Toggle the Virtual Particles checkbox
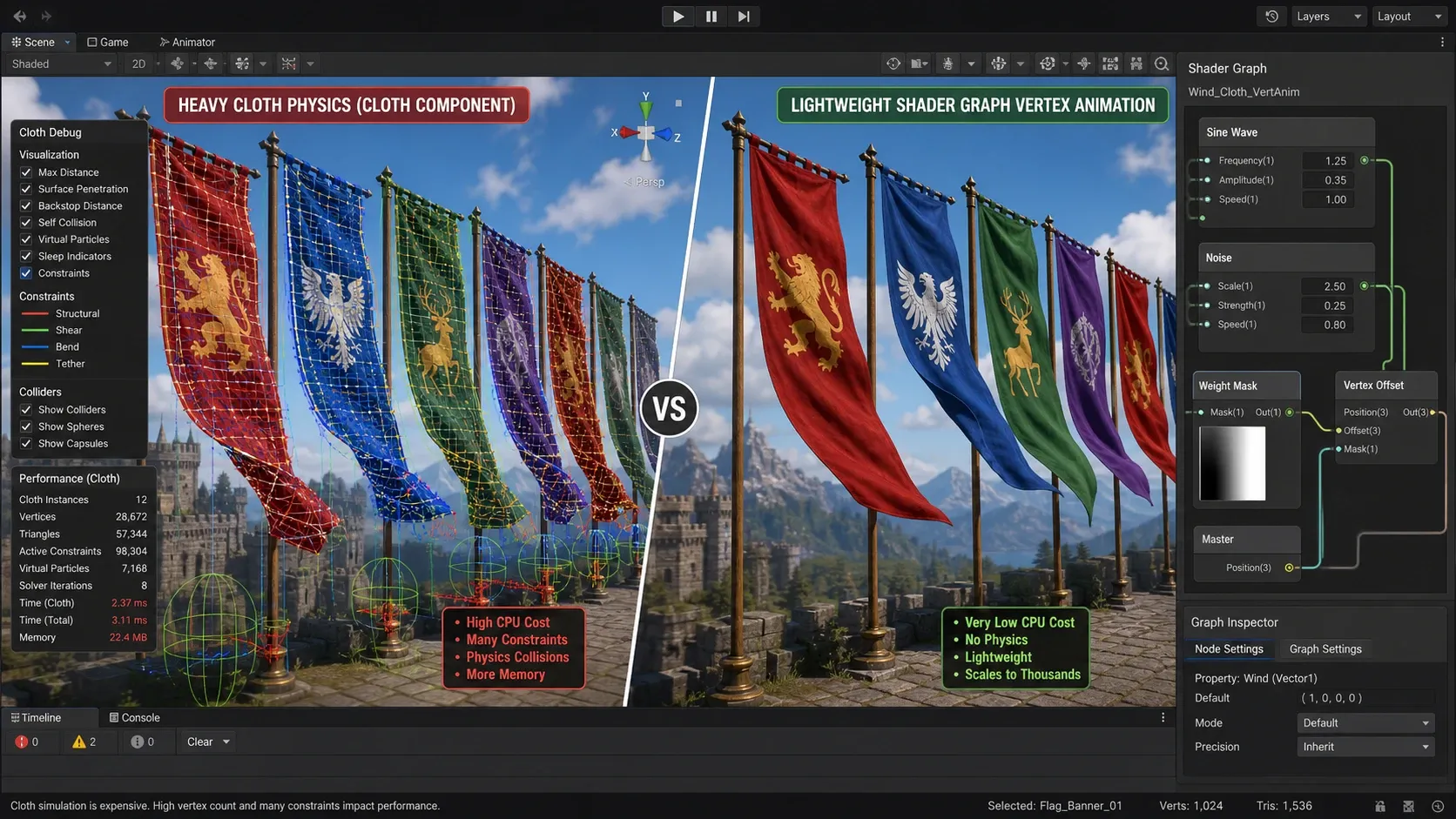 pyautogui.click(x=26, y=239)
